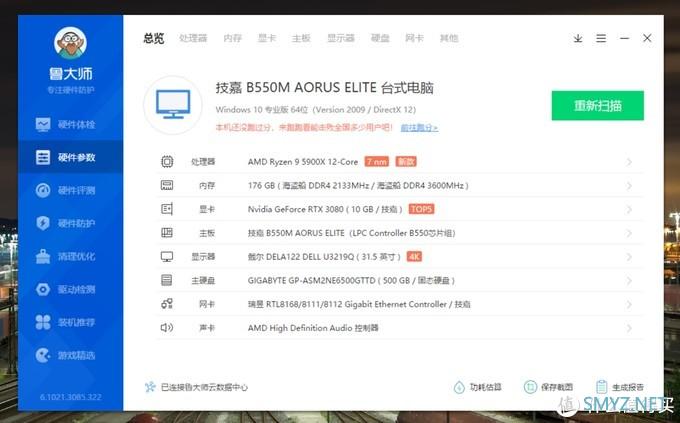Expand the RTL8168 network card row chevron

tap(629, 305)
